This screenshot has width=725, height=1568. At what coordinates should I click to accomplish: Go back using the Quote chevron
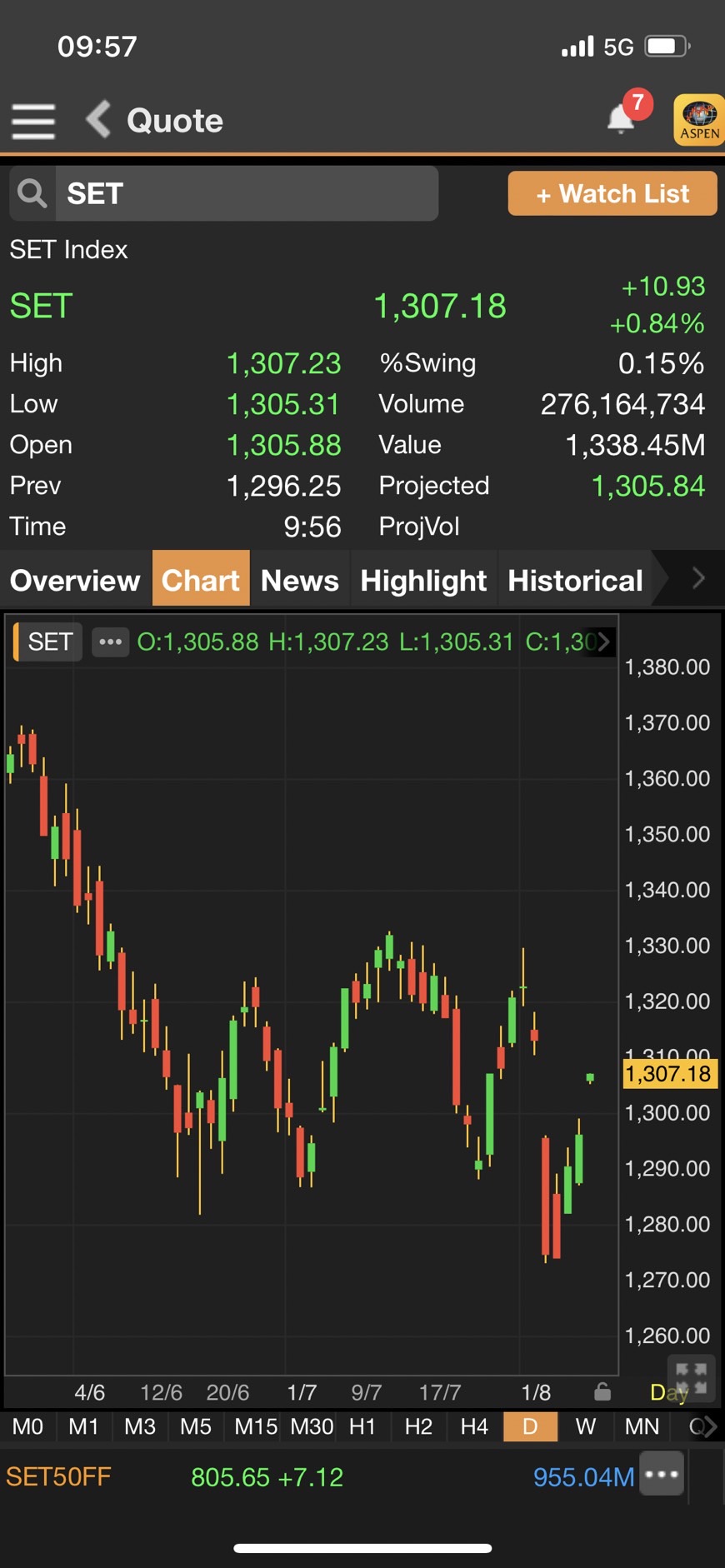(98, 119)
